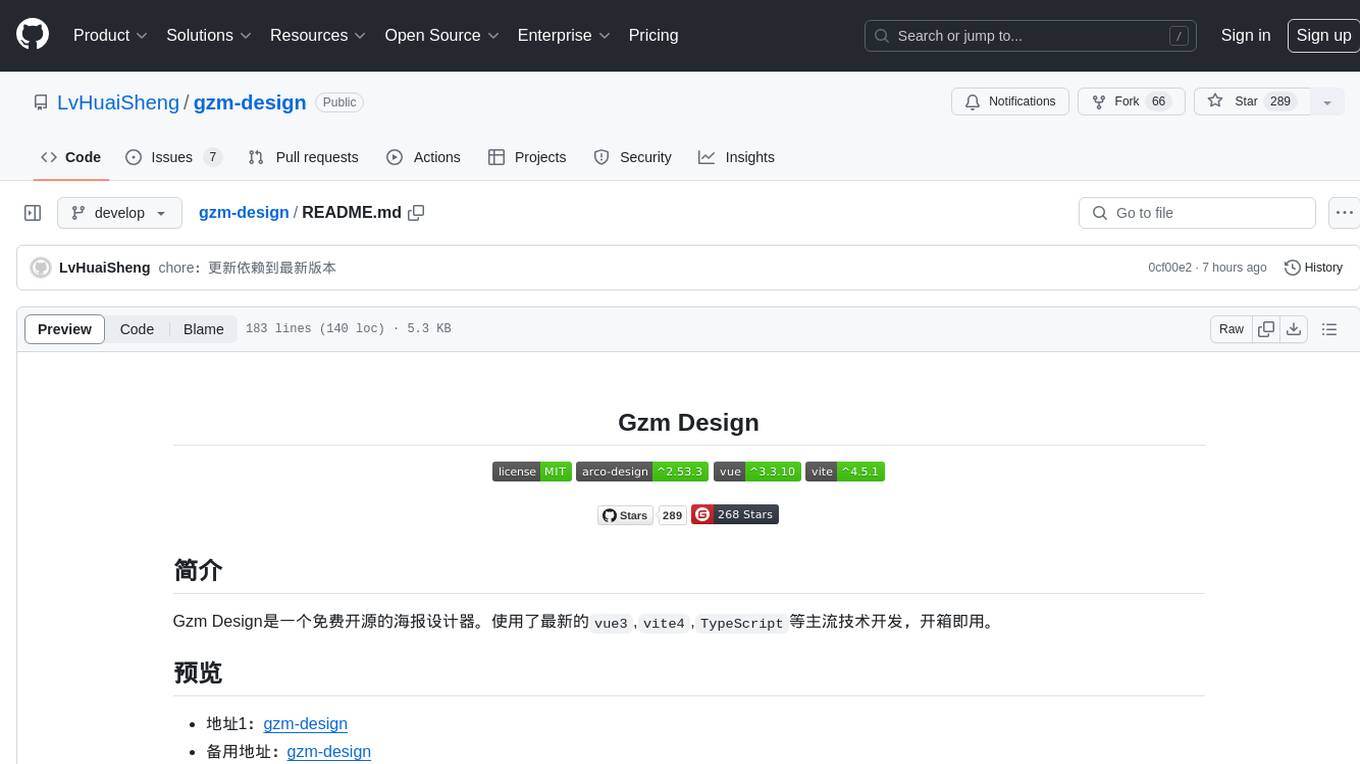Viewport: 1360px width, 764px height.
Task: Select the Code view
Action: coord(137,329)
